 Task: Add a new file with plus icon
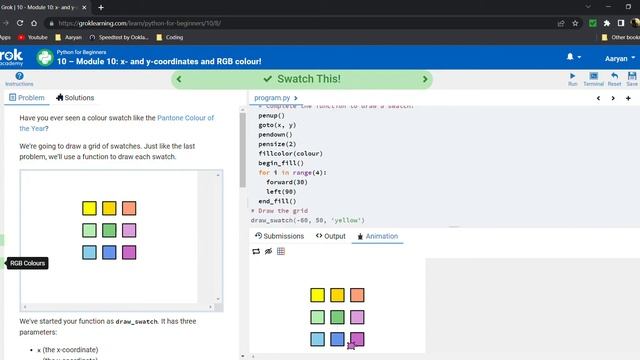[x=628, y=98]
